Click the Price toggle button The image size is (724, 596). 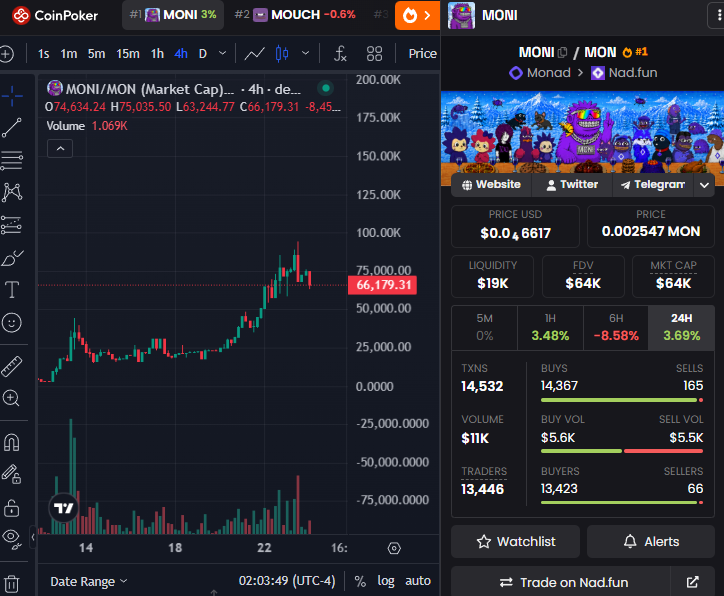[422, 54]
